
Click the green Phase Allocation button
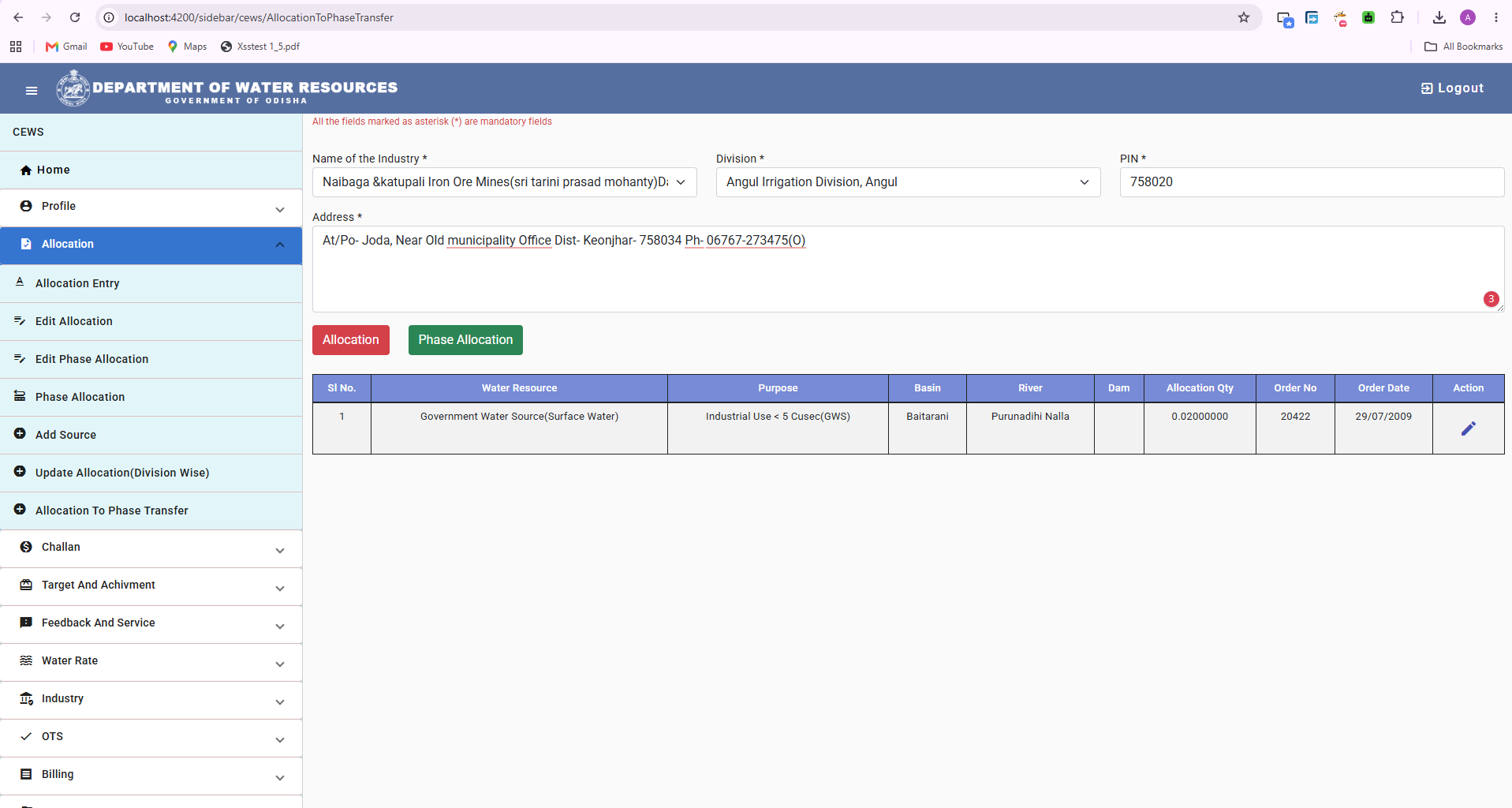pos(465,340)
